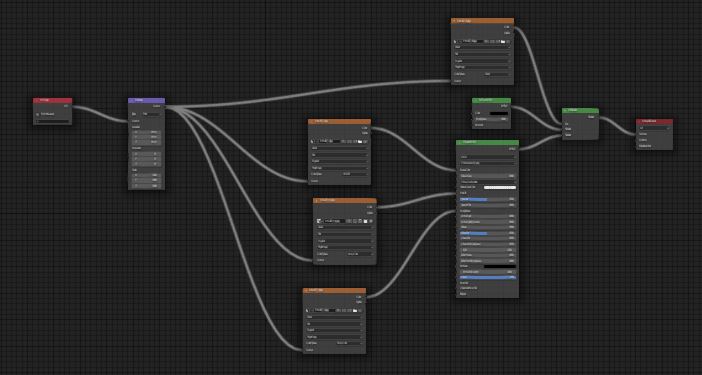Open color space dropdown in Base Color Image Texture node
The image size is (702, 375).
pos(355,174)
